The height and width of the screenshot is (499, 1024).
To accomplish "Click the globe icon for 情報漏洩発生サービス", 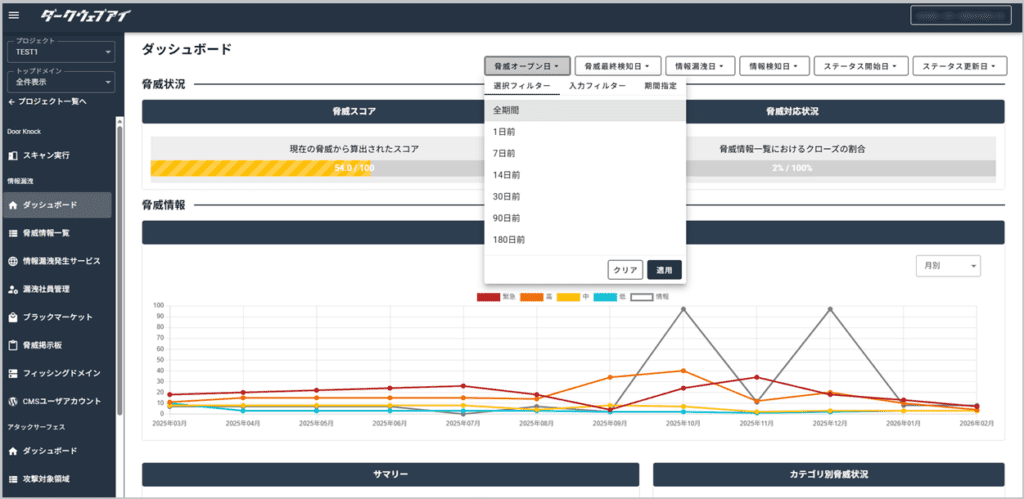I will pos(13,261).
